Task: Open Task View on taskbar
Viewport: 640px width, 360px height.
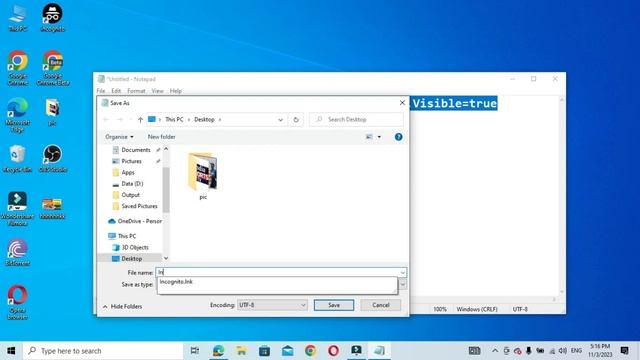Action: [x=195, y=351]
